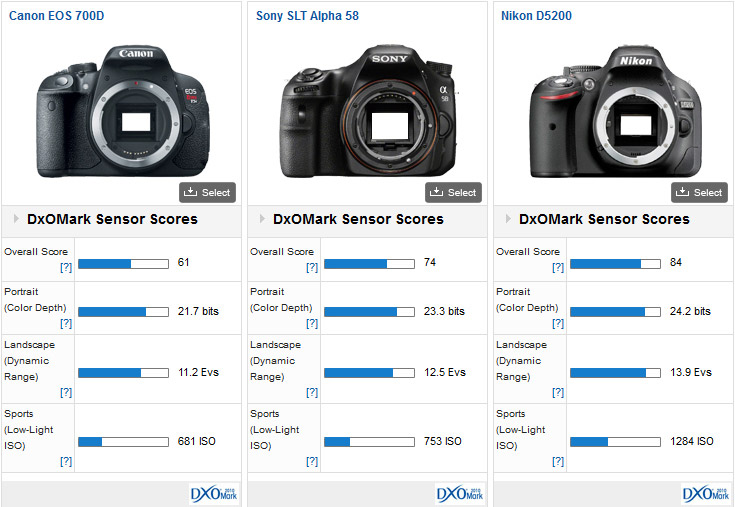Viewport: 735px width, 507px height.
Task: Click Sony 'DxOMark Sensor Scores' heading
Action: point(358,219)
